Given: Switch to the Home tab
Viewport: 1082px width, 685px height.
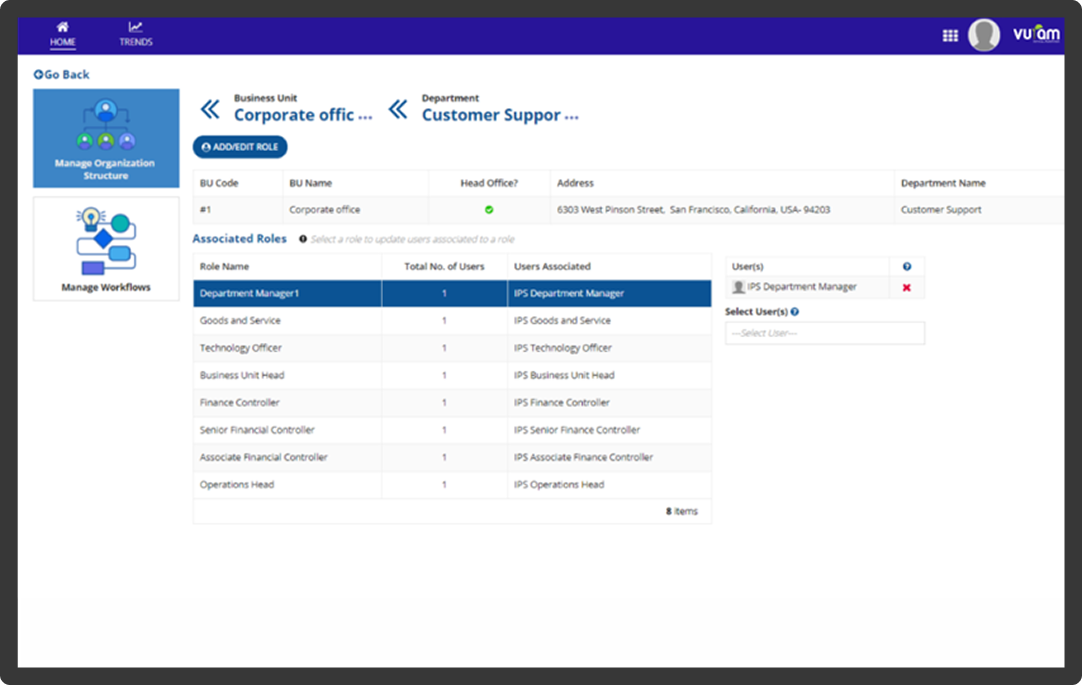Looking at the screenshot, I should click(x=64, y=42).
